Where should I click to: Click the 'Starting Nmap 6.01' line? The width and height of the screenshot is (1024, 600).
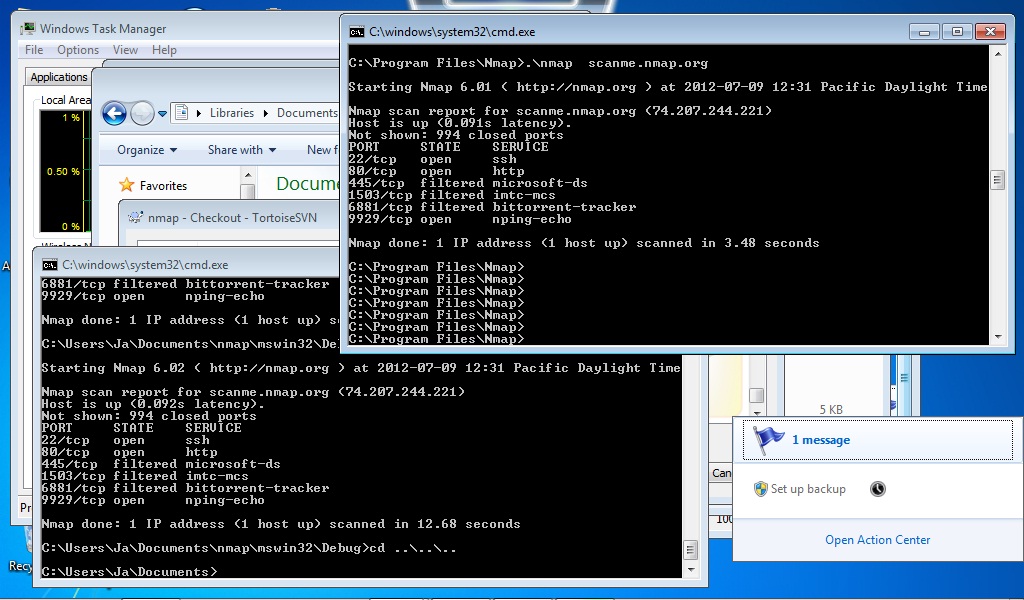tap(667, 87)
